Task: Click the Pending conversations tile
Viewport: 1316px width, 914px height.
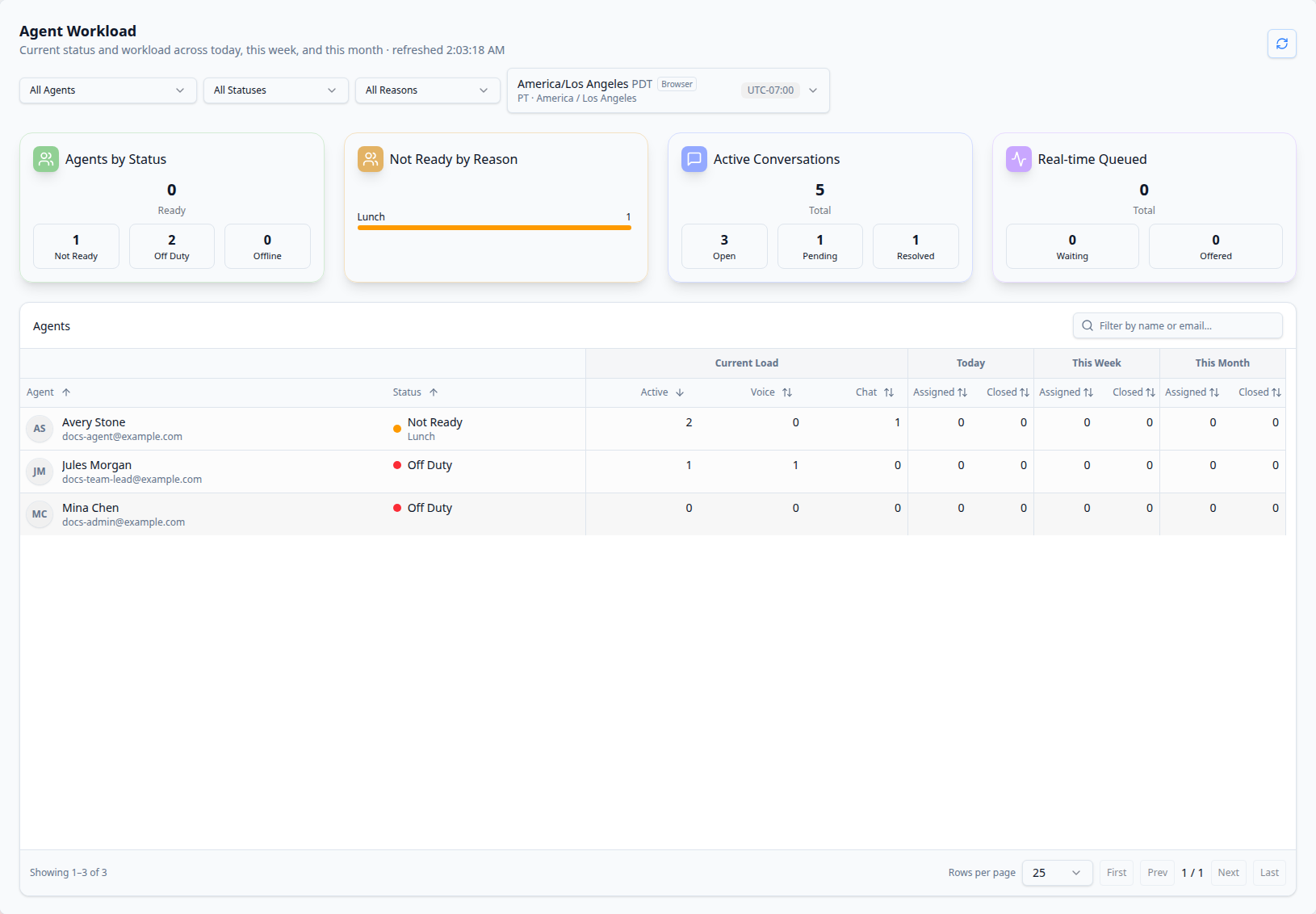Action: pyautogui.click(x=820, y=246)
